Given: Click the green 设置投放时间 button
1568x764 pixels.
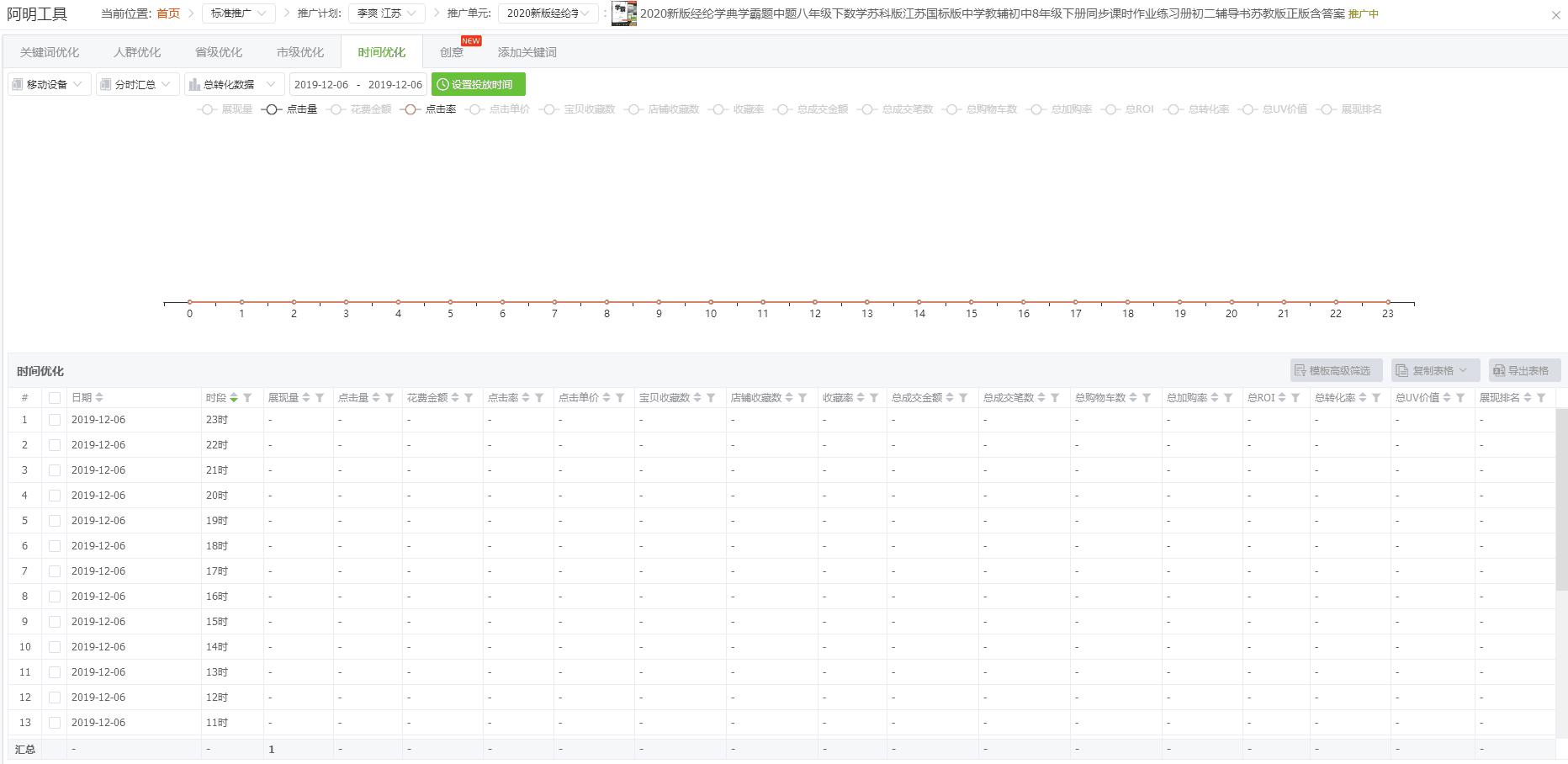Looking at the screenshot, I should [479, 84].
